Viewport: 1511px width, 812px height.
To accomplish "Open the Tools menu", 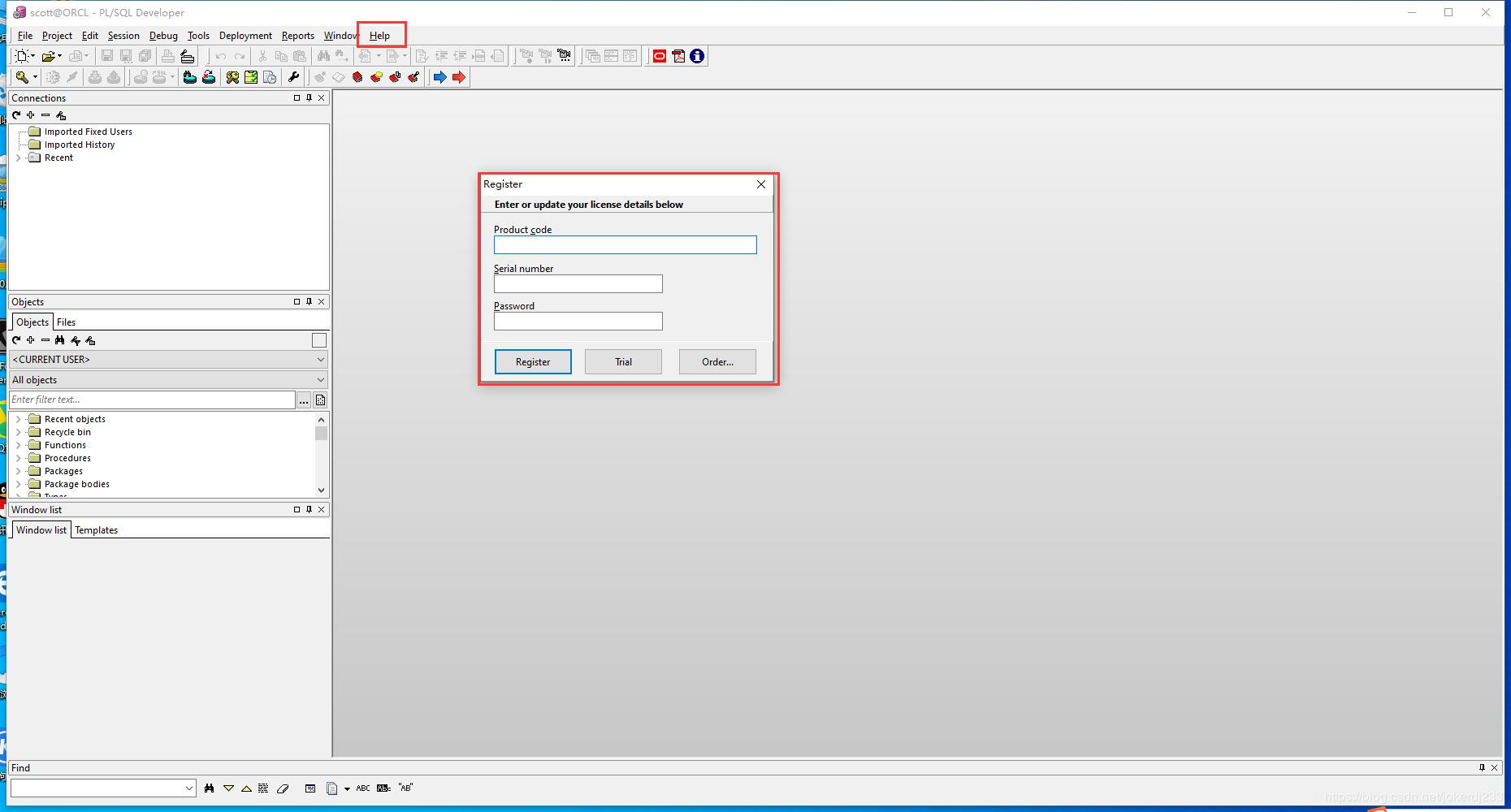I will pos(198,36).
